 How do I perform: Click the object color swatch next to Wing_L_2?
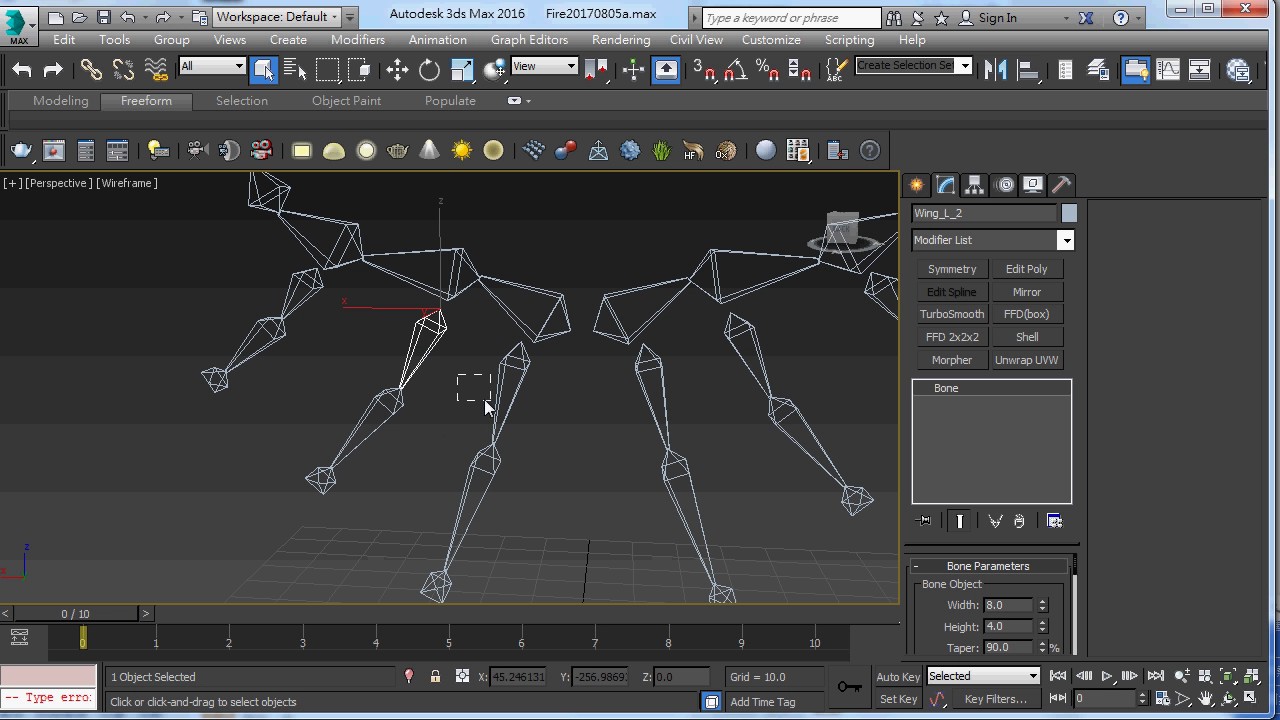click(x=1069, y=213)
